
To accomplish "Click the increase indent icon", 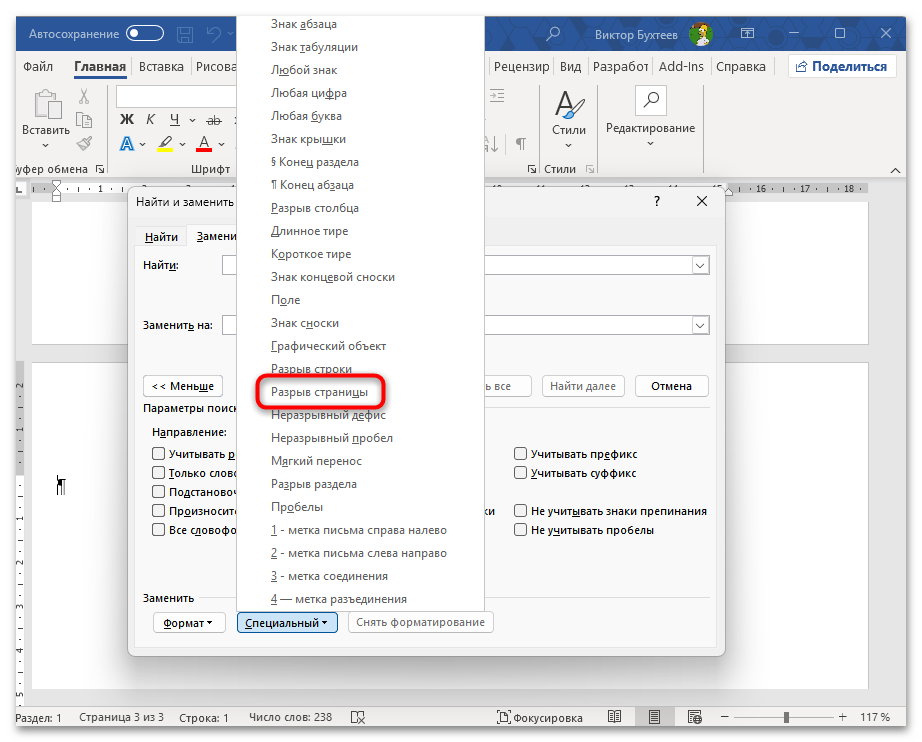I will tap(497, 96).
